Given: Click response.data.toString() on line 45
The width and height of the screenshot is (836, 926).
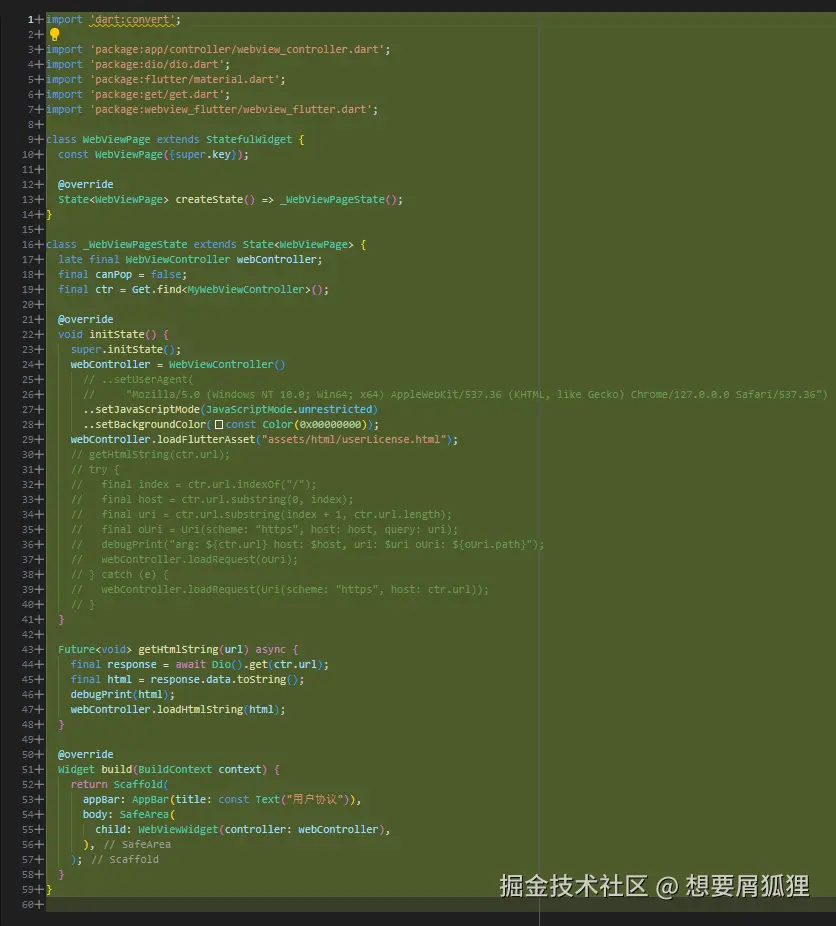Looking at the screenshot, I should pos(224,680).
